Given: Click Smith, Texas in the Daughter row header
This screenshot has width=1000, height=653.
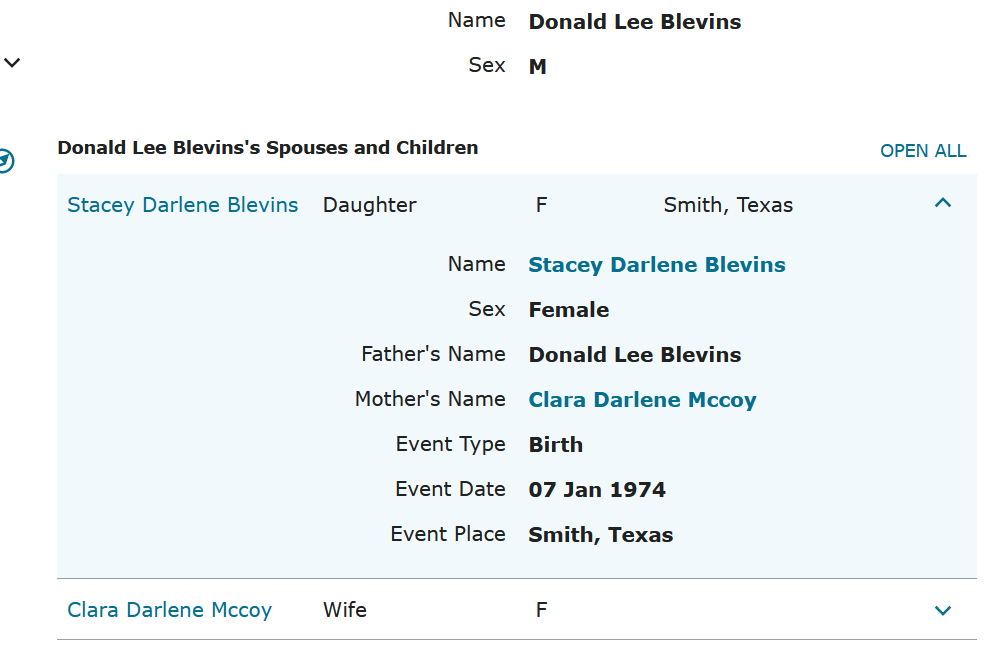Looking at the screenshot, I should (x=728, y=205).
